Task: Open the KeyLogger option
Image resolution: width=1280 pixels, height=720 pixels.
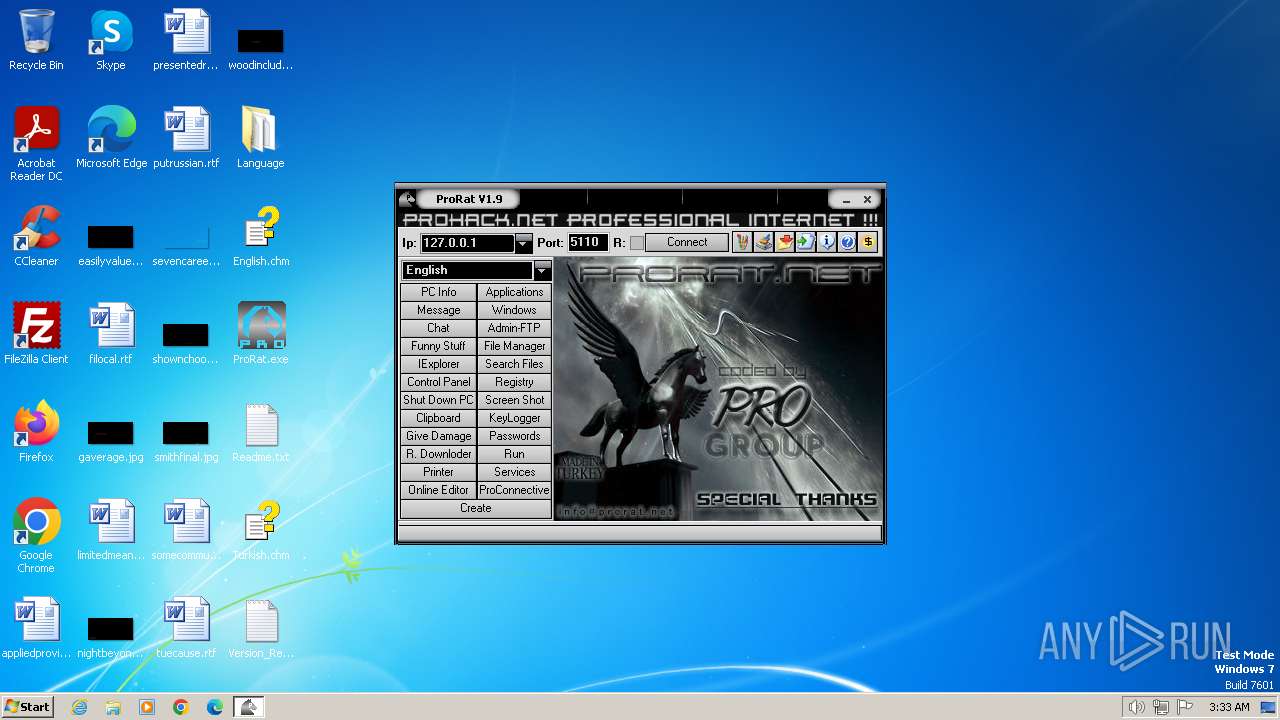Action: [514, 418]
